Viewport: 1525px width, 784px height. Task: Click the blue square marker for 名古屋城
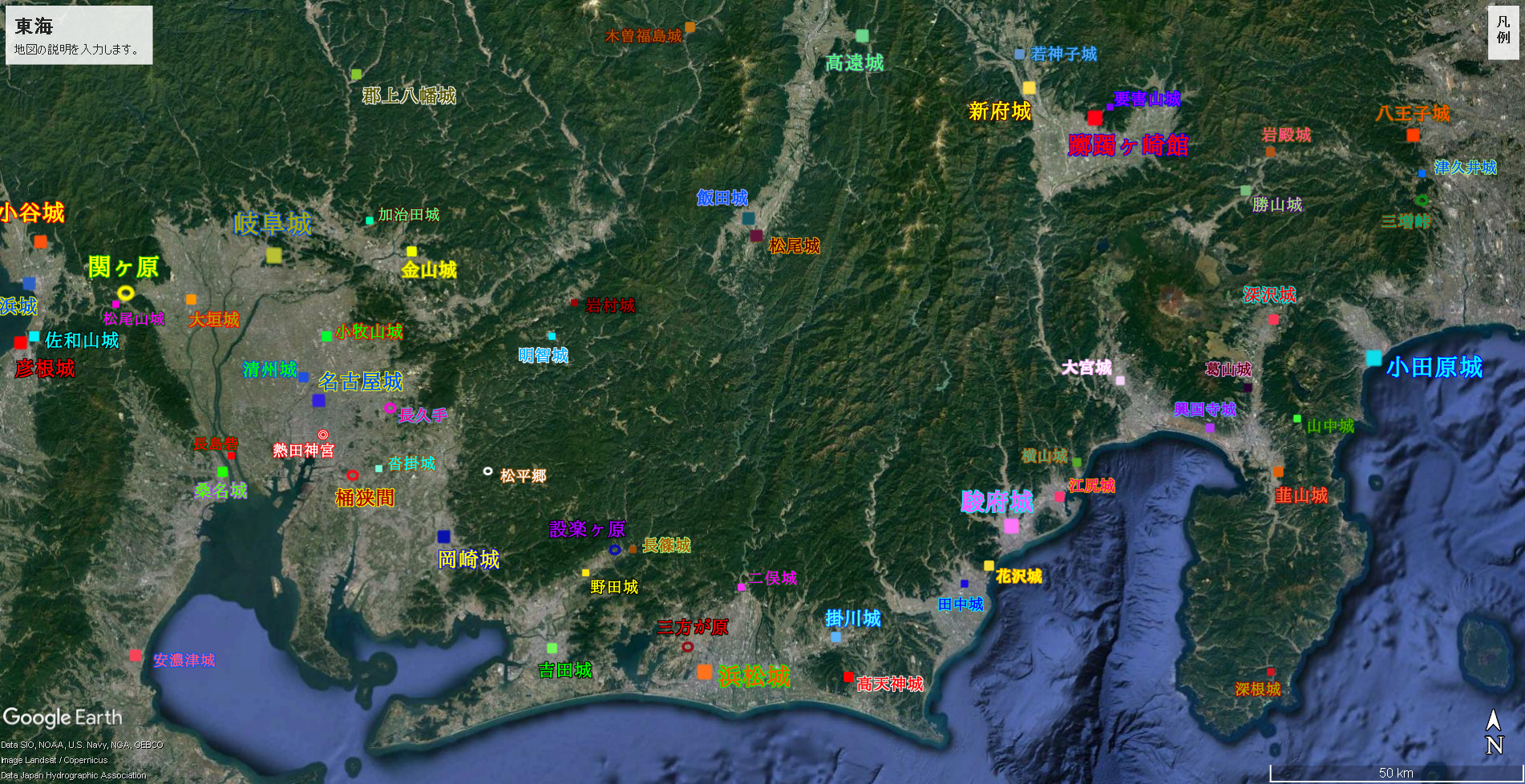318,400
